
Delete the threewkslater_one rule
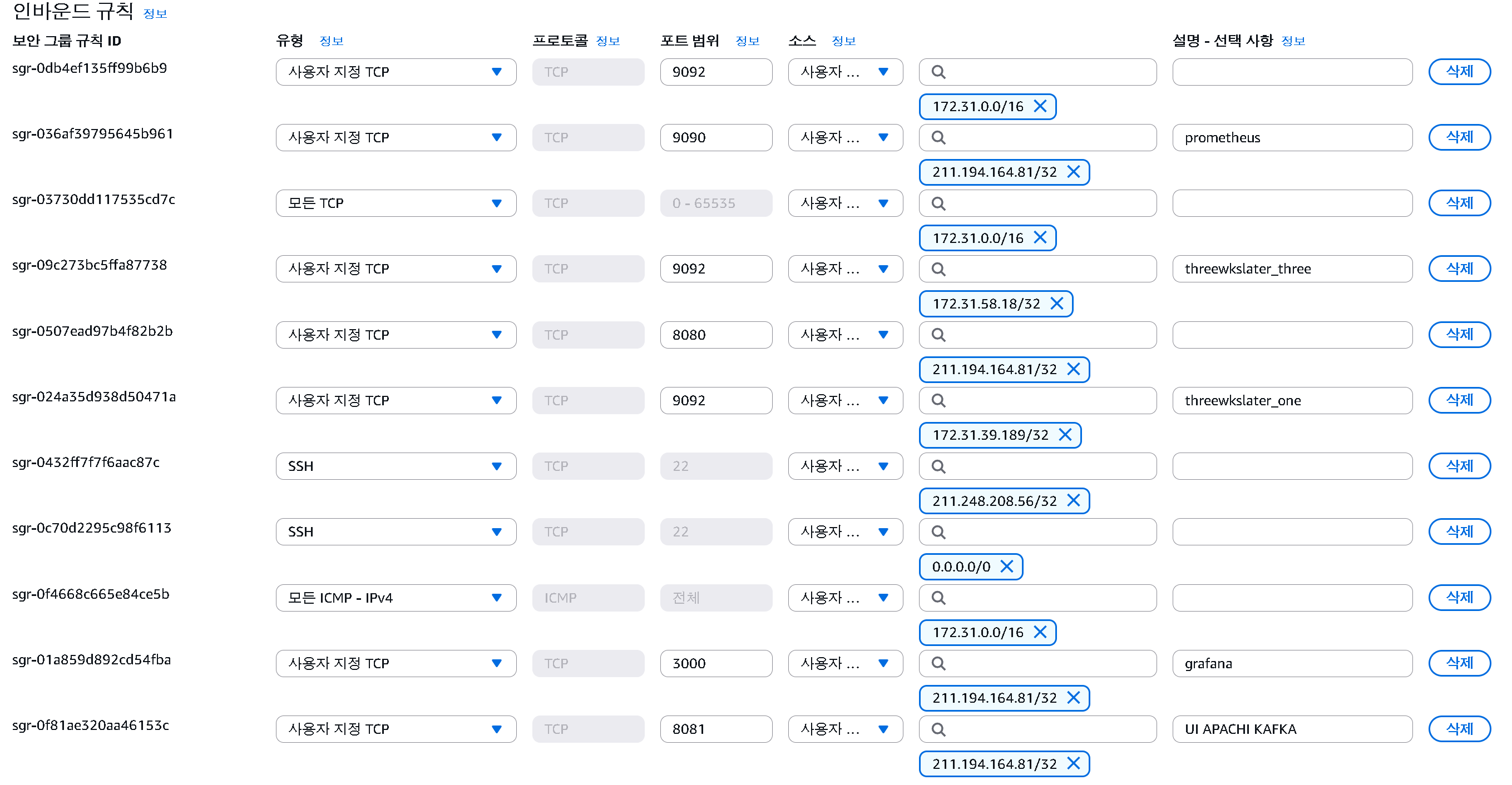coord(1459,400)
